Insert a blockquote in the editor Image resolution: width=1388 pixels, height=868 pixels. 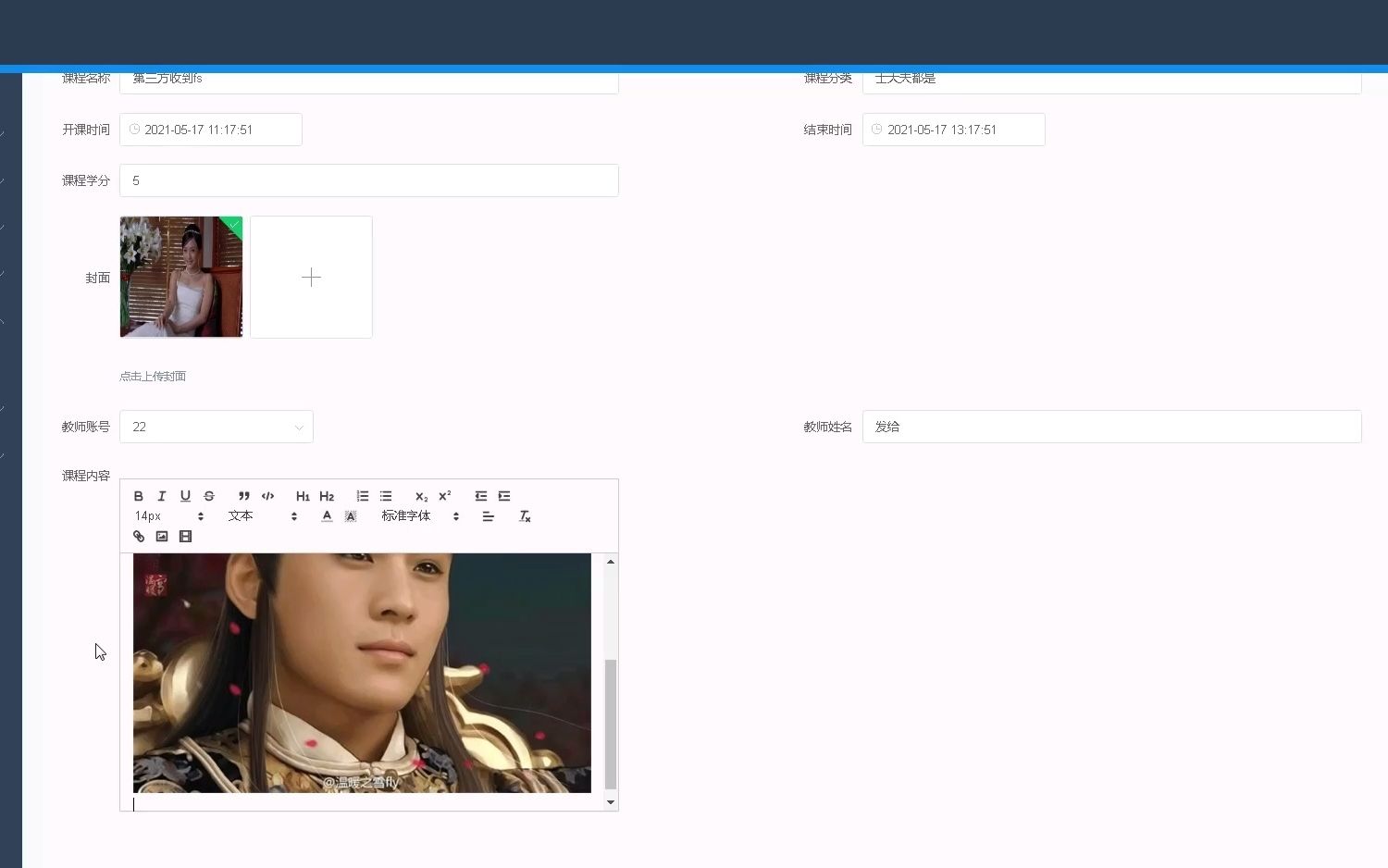pos(244,496)
